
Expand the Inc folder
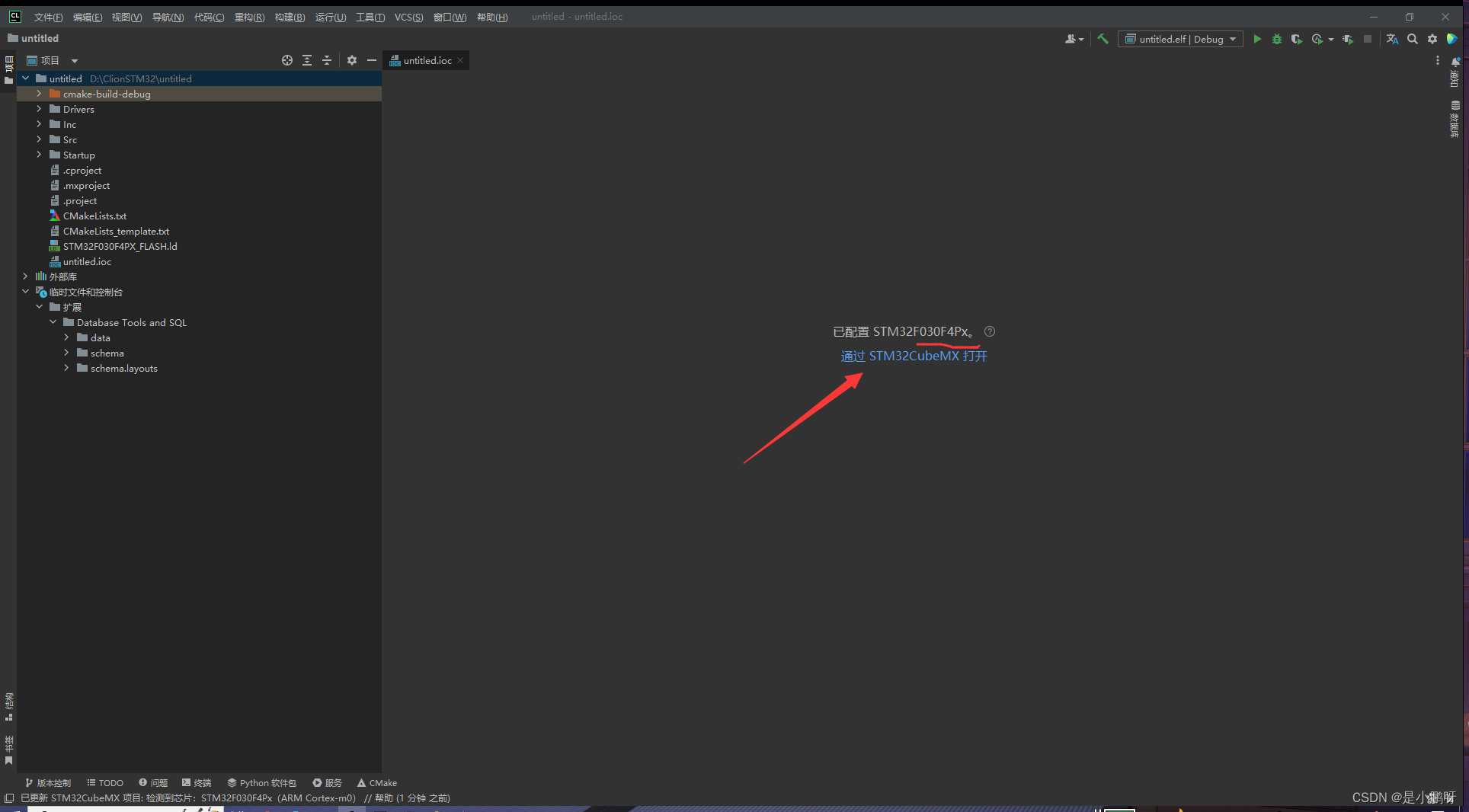tap(39, 124)
